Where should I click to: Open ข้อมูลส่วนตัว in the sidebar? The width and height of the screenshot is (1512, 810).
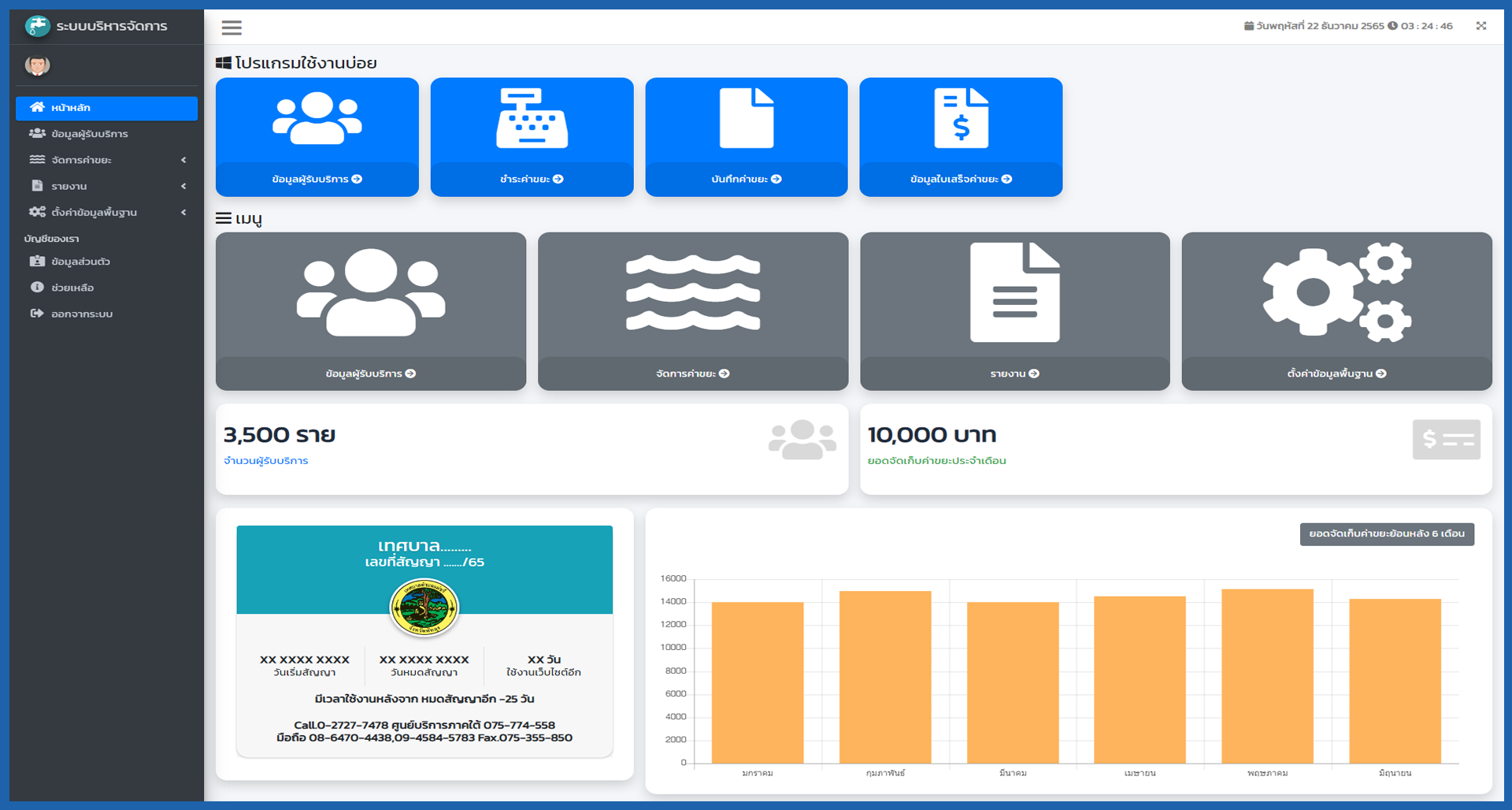pos(80,262)
